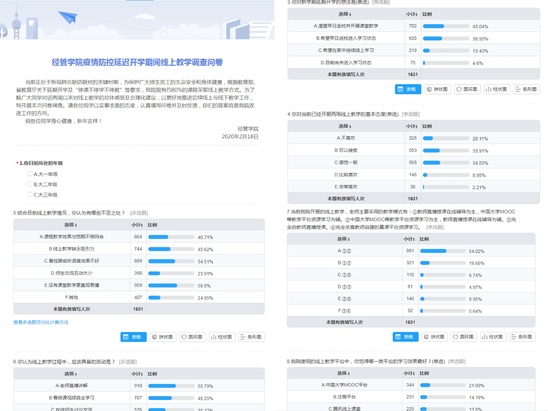Screen dimensions: 548x411
Task: Sort question 7 table by 小计 column
Action: point(409,239)
